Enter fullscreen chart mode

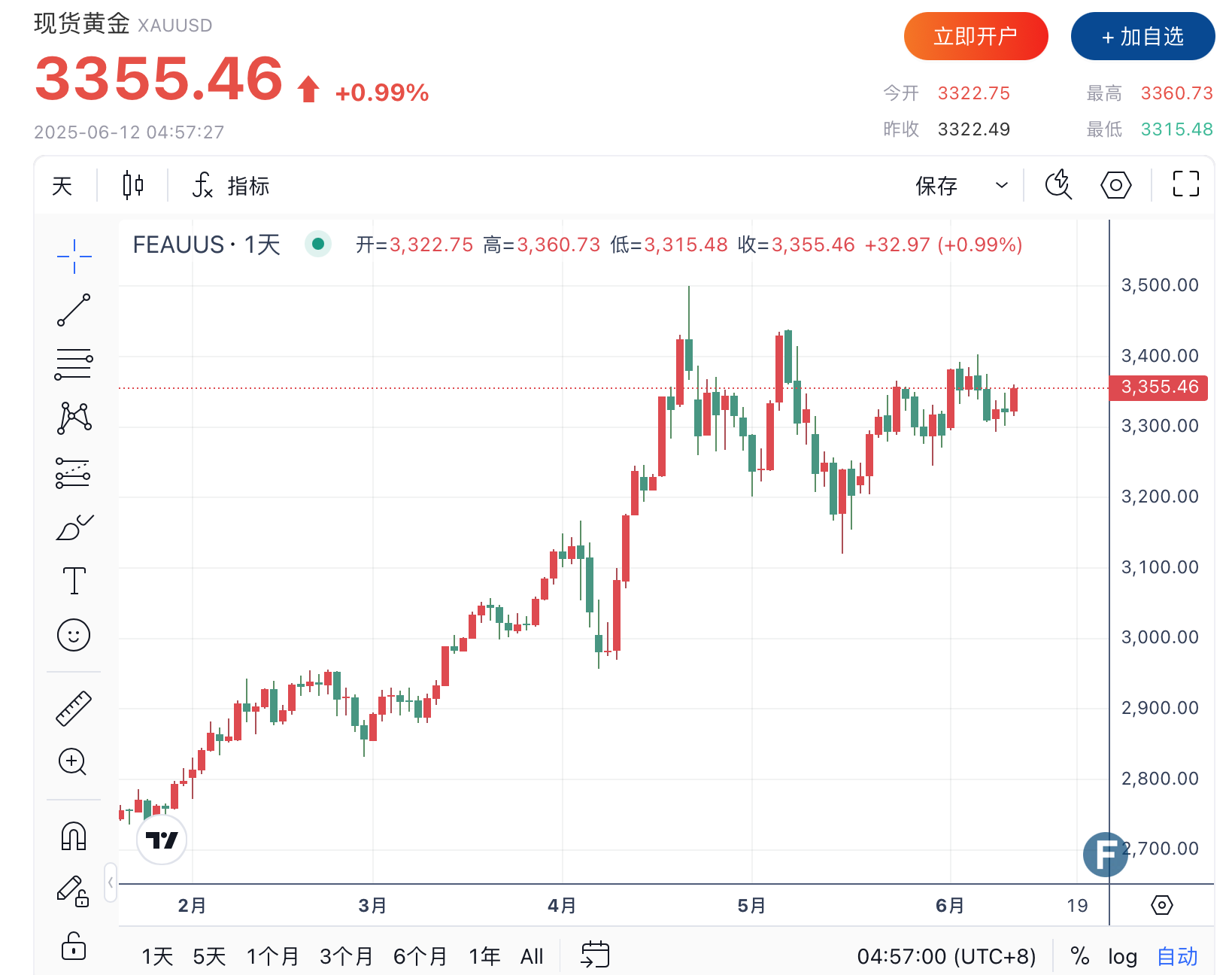(1185, 184)
